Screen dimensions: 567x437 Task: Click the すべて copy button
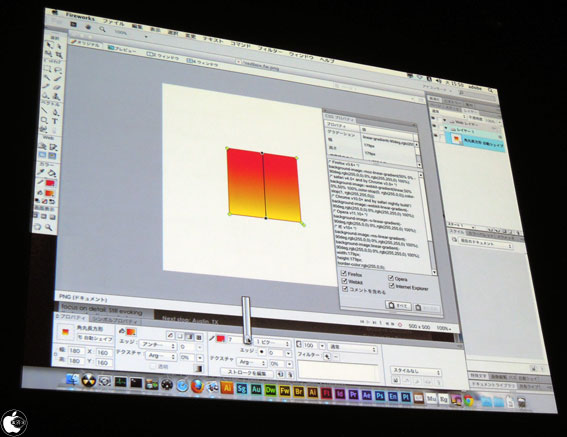coord(398,305)
